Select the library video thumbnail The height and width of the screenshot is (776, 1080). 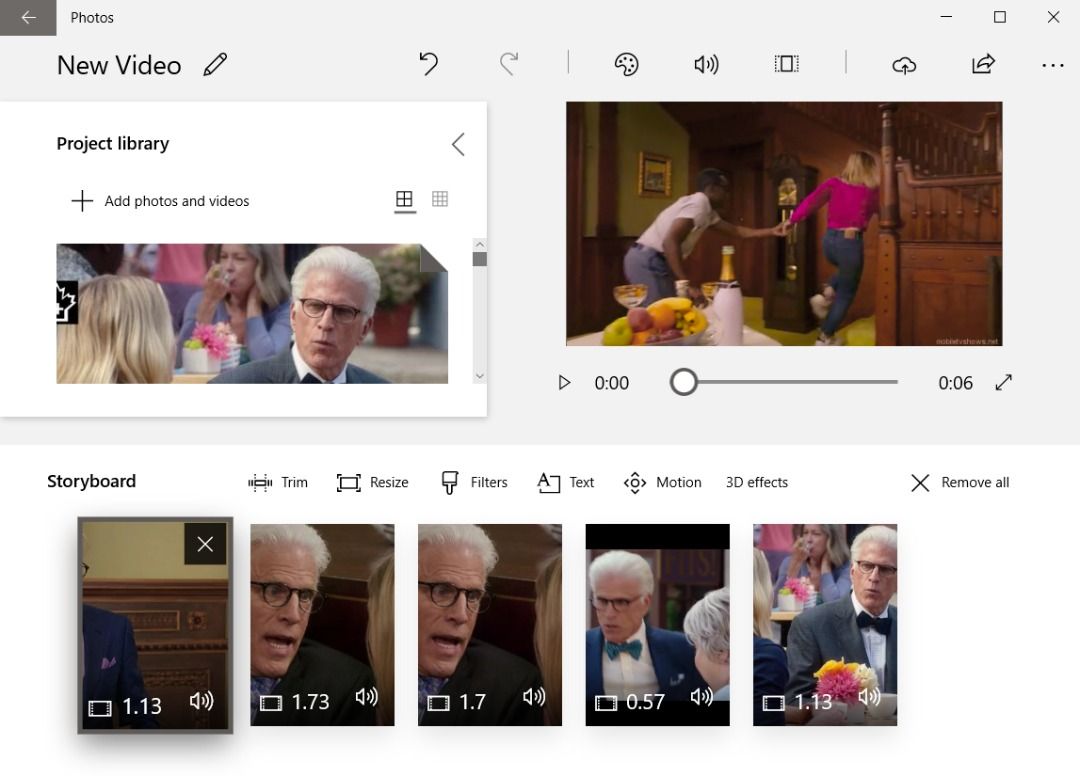252,313
